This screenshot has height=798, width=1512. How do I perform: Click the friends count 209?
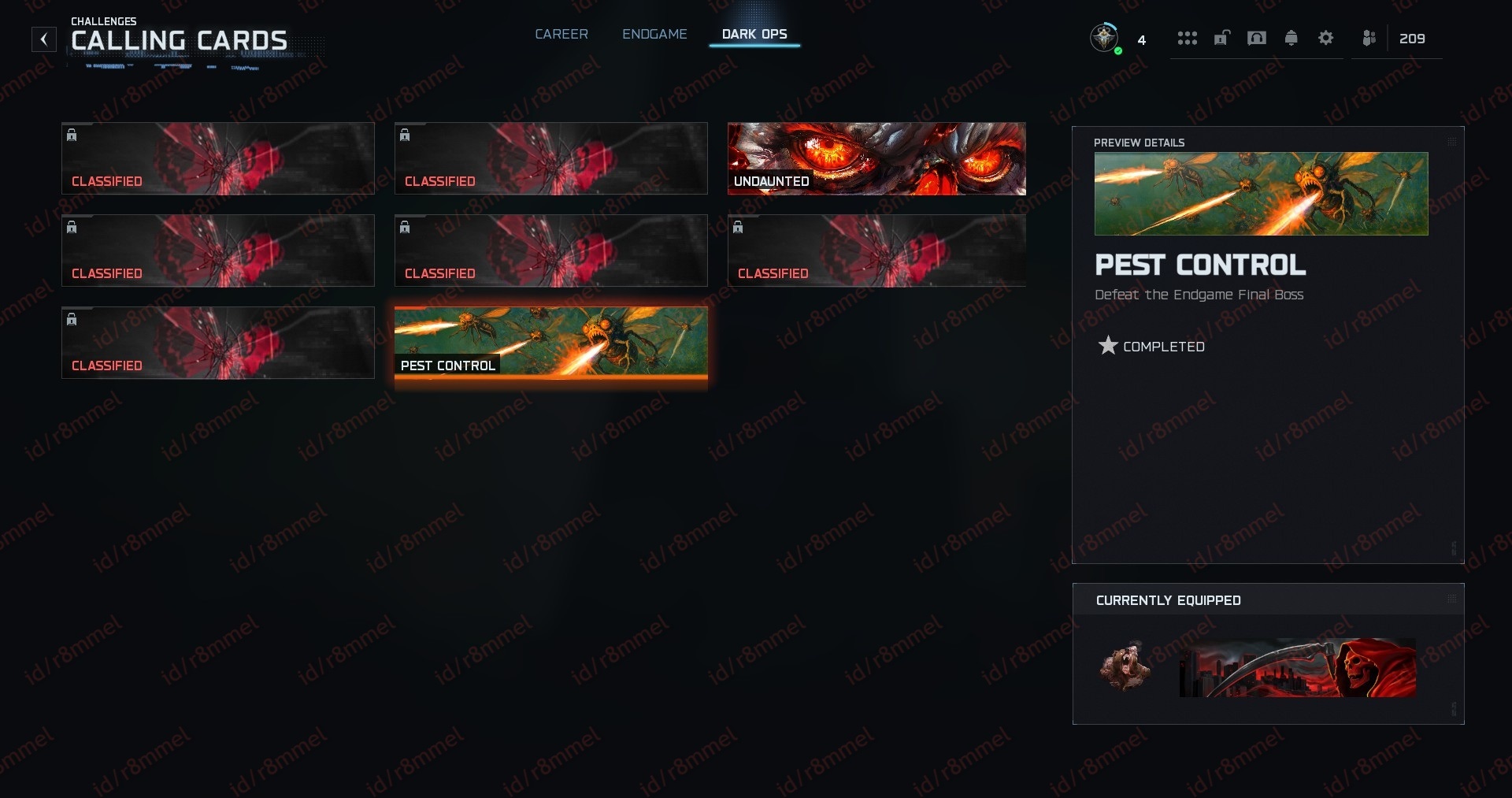1412,39
